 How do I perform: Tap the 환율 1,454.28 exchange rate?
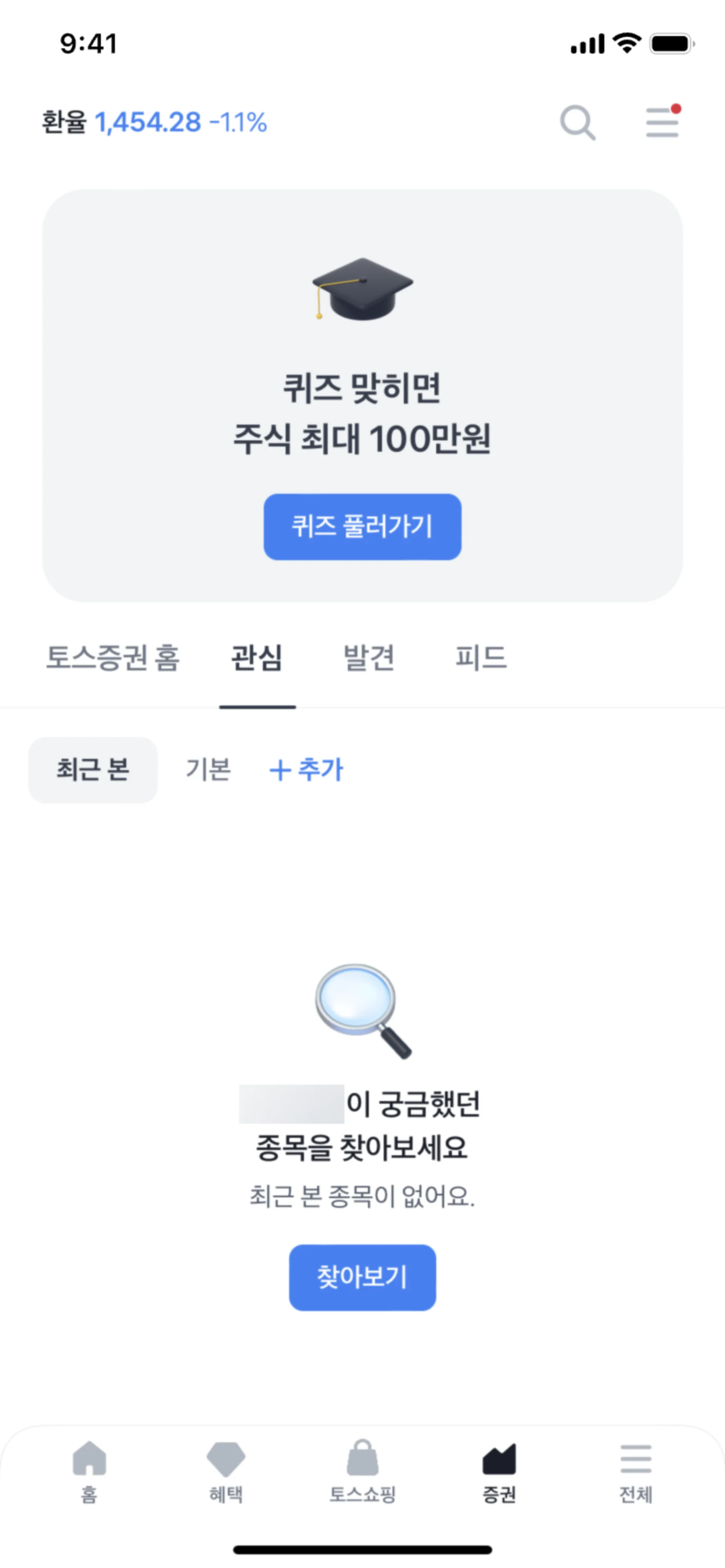click(x=154, y=122)
